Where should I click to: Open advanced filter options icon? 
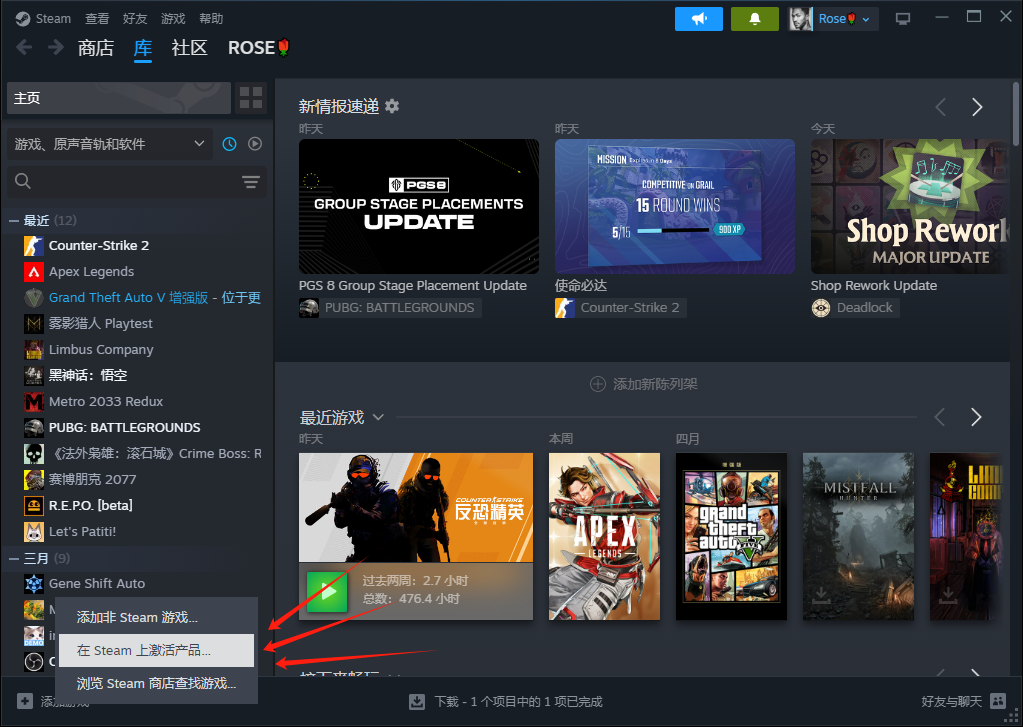click(x=251, y=181)
